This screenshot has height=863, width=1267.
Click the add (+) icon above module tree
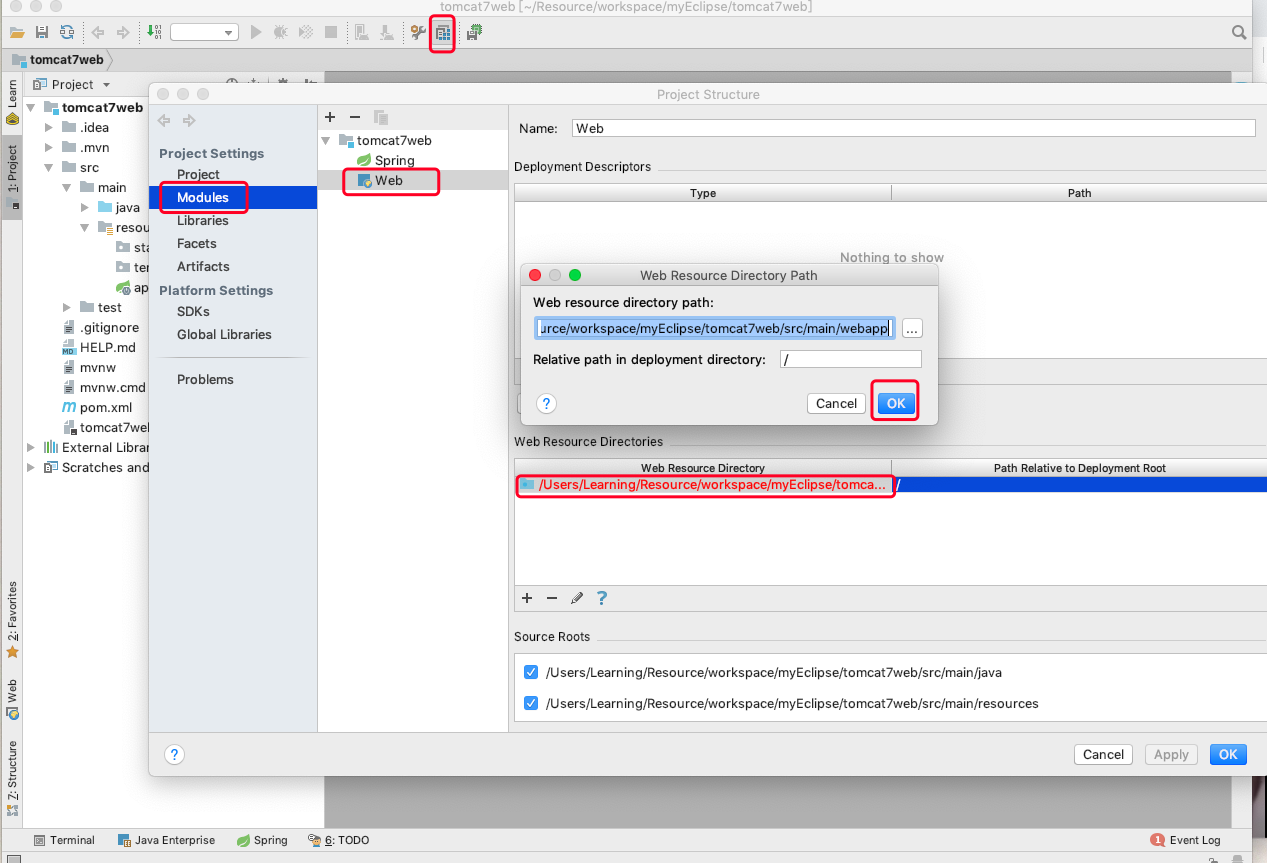[330, 118]
